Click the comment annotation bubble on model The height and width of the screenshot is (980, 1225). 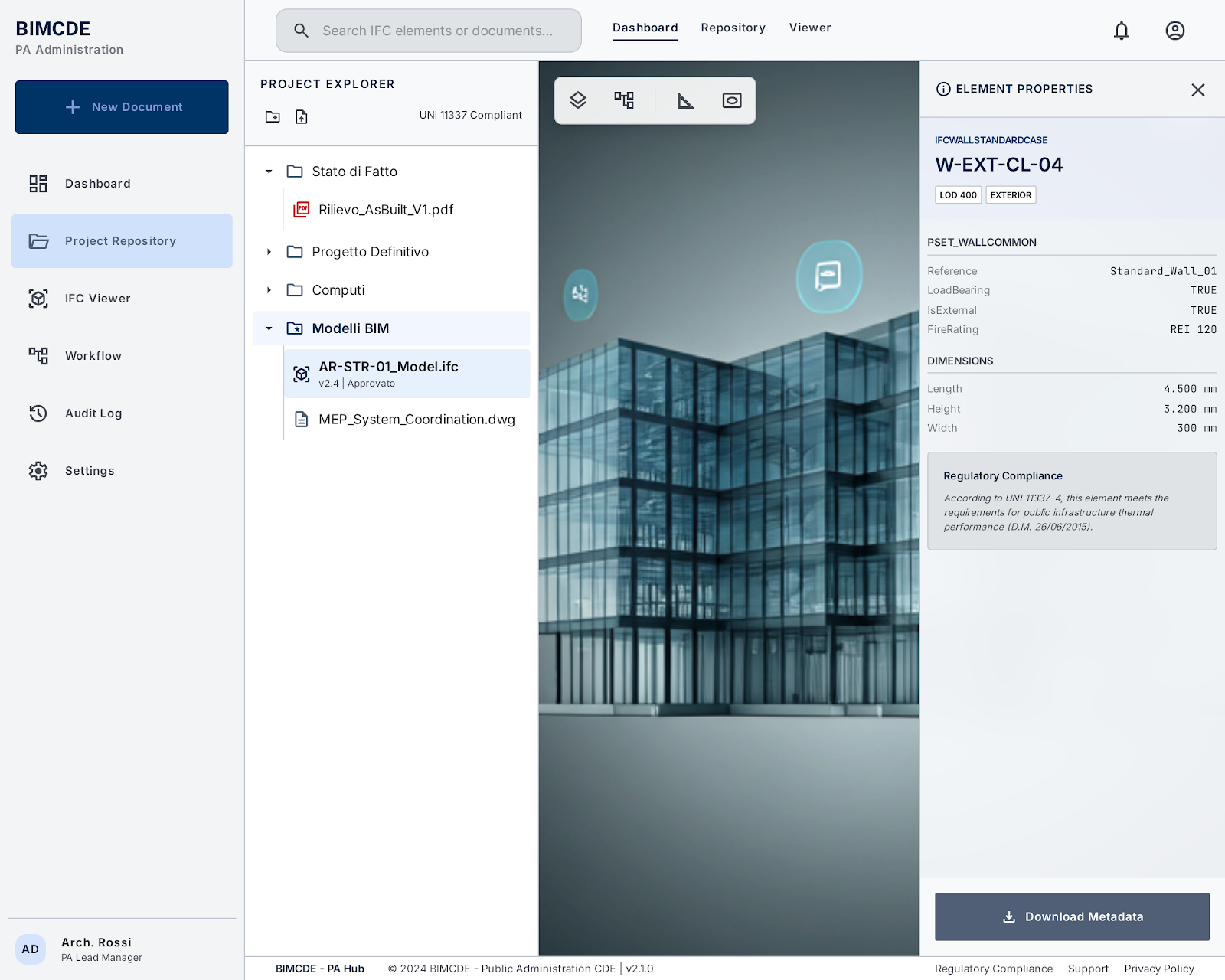click(x=829, y=276)
